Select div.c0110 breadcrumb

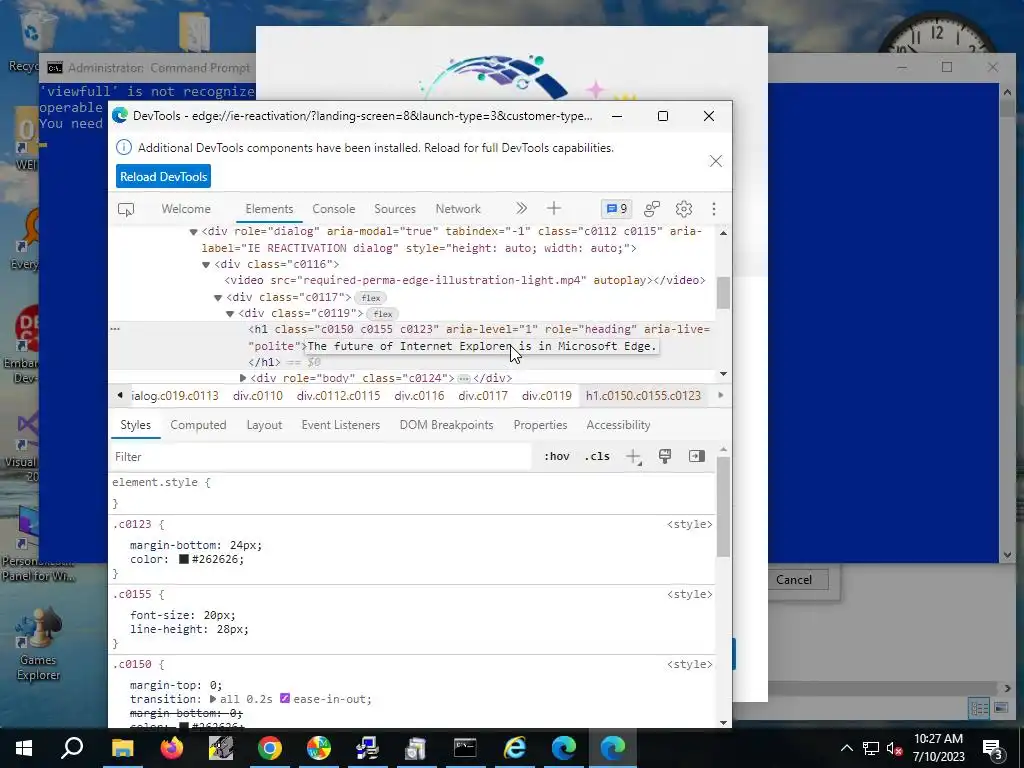pyautogui.click(x=258, y=396)
